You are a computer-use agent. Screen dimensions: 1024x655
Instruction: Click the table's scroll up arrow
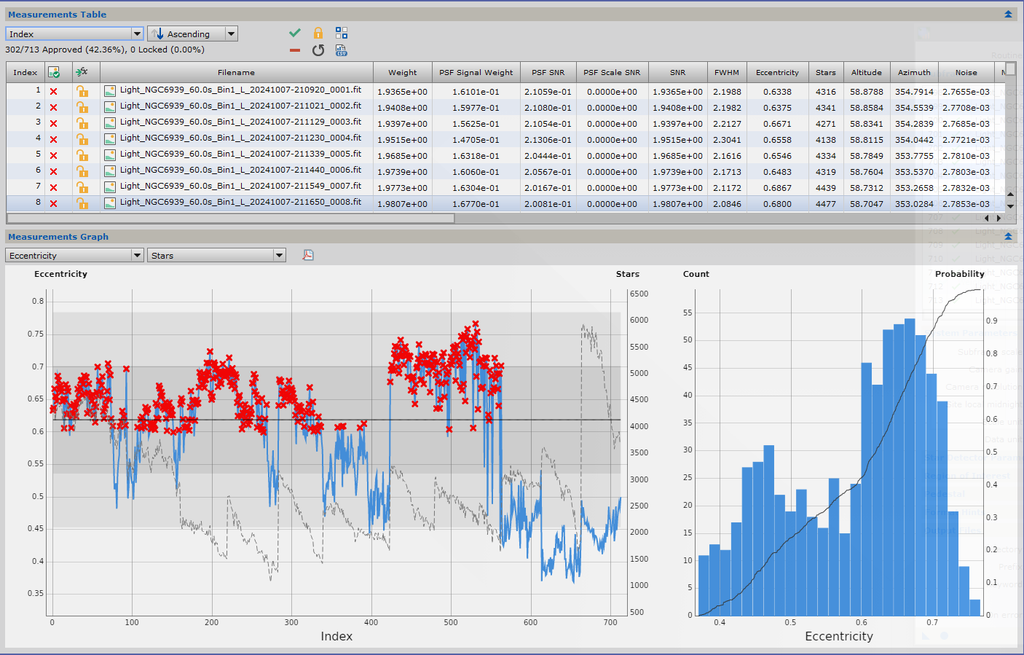(x=1010, y=195)
